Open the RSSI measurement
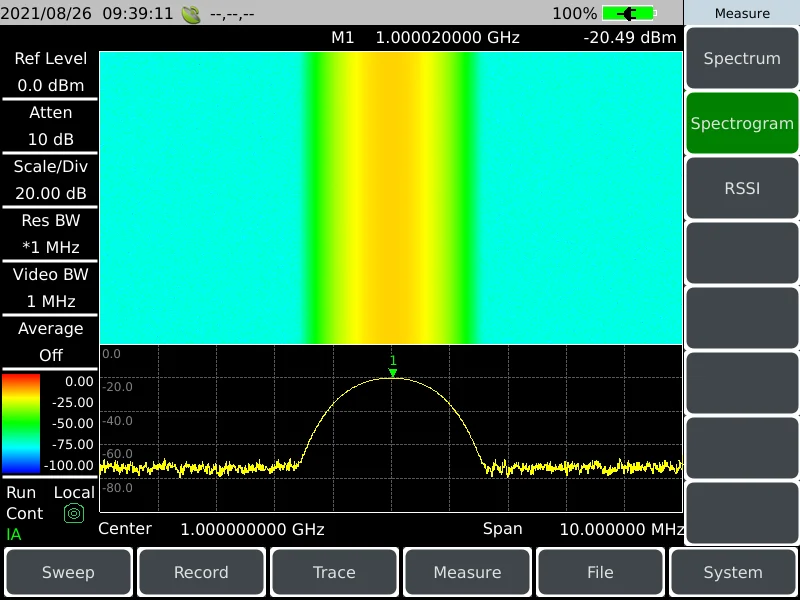 point(741,188)
